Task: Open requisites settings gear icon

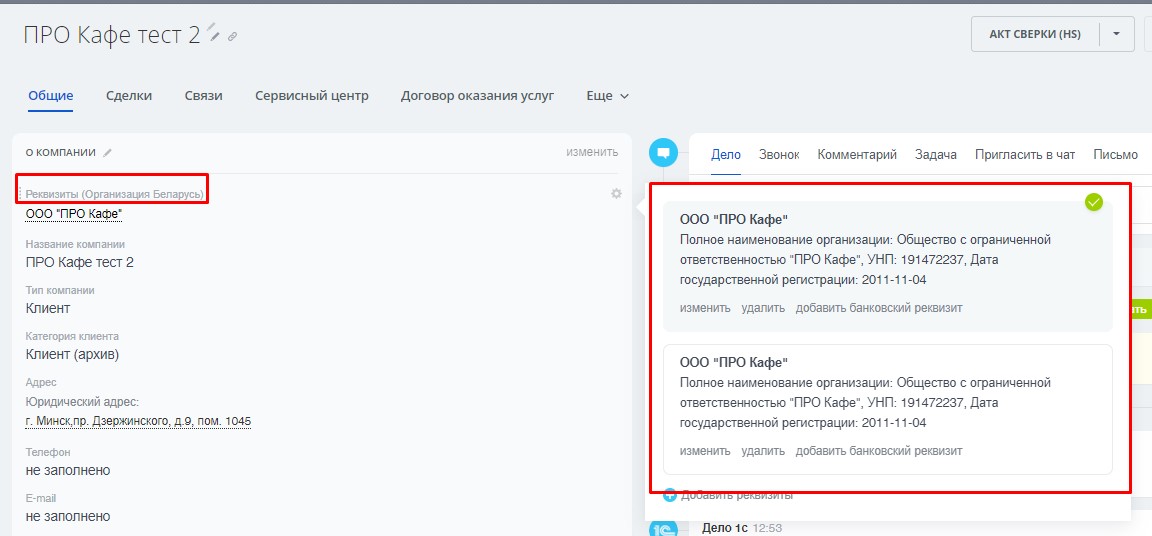Action: pyautogui.click(x=616, y=194)
